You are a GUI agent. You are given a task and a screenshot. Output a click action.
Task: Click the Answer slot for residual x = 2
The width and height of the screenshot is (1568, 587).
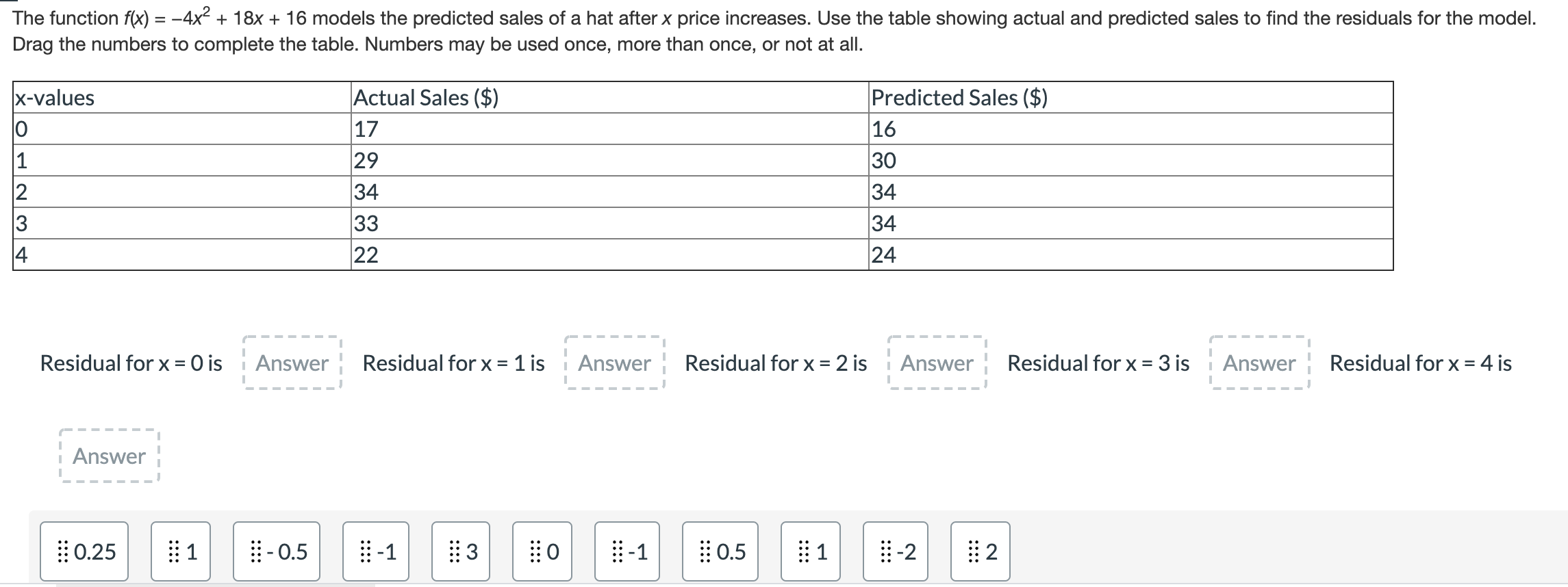coord(937,363)
